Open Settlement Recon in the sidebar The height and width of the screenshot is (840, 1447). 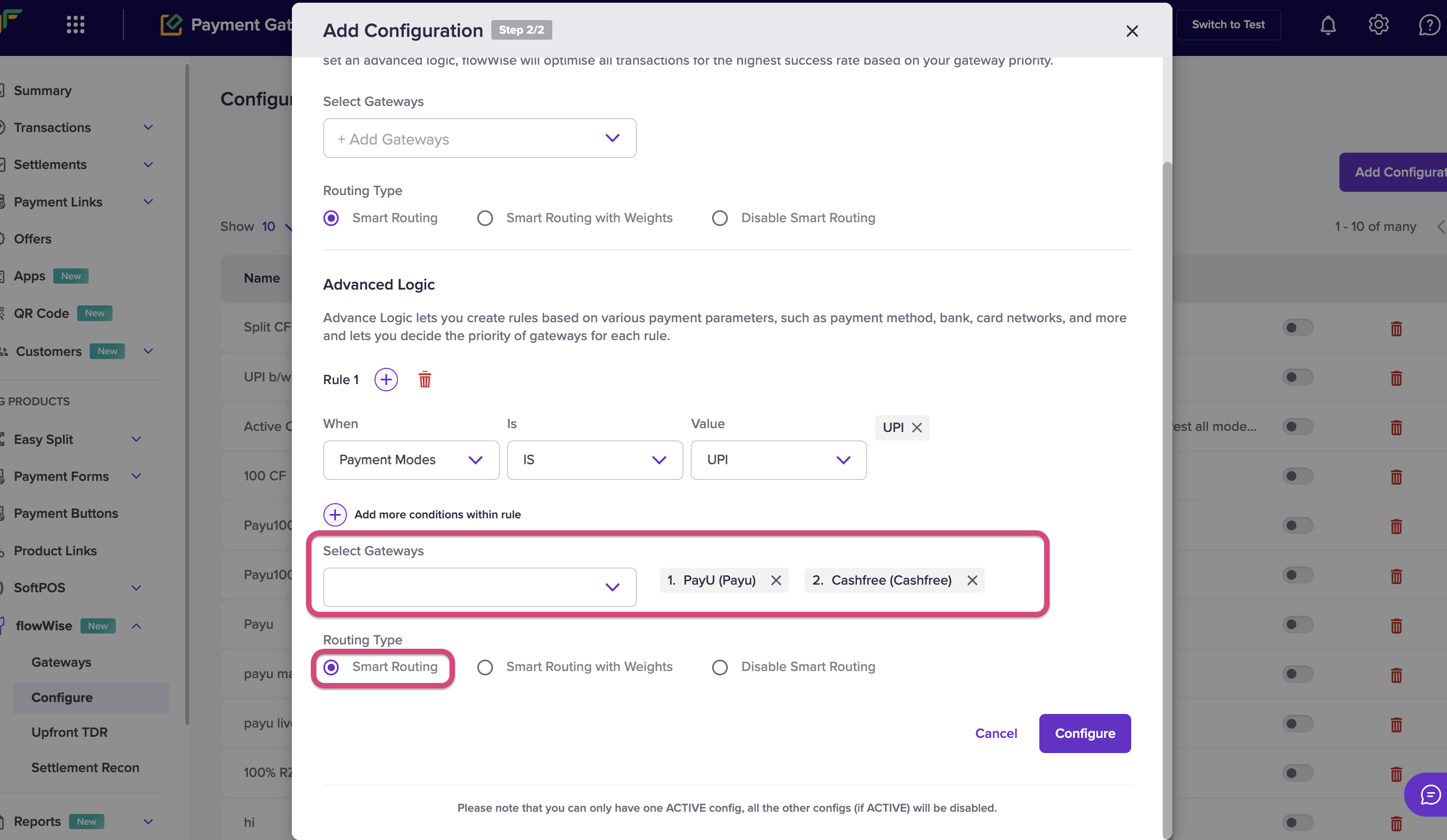tap(85, 767)
